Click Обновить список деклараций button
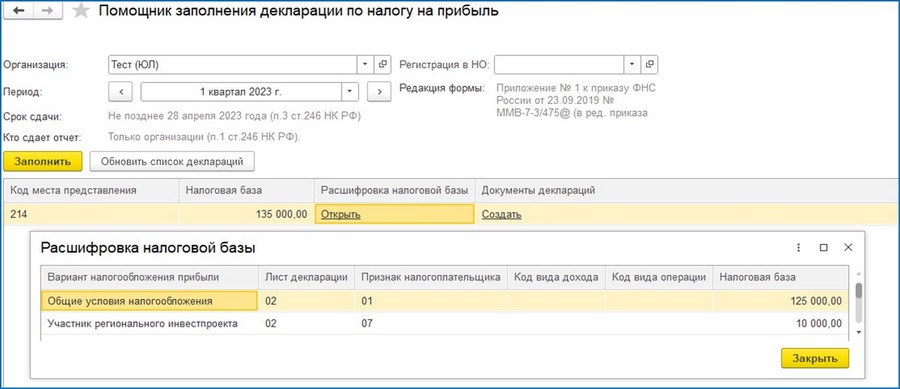Image resolution: width=900 pixels, height=389 pixels. coord(172,161)
